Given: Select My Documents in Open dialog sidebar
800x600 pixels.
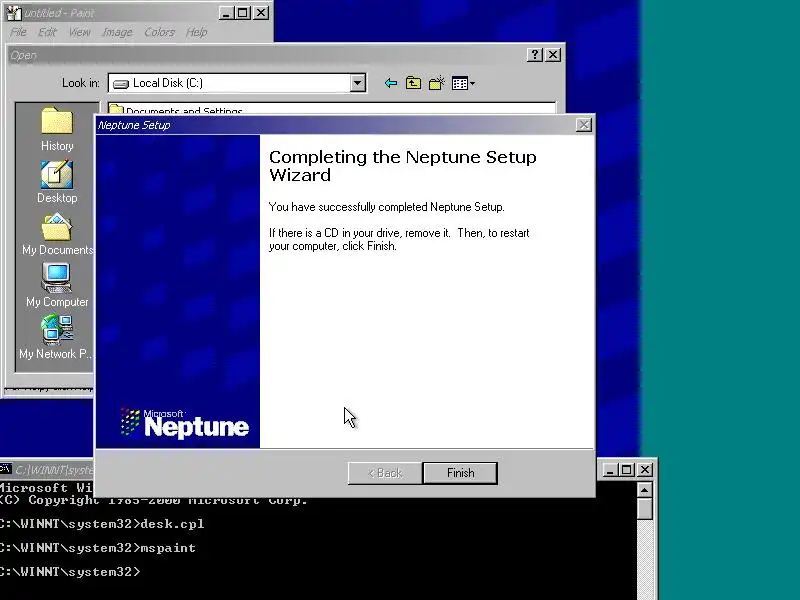Looking at the screenshot, I should click(x=57, y=235).
